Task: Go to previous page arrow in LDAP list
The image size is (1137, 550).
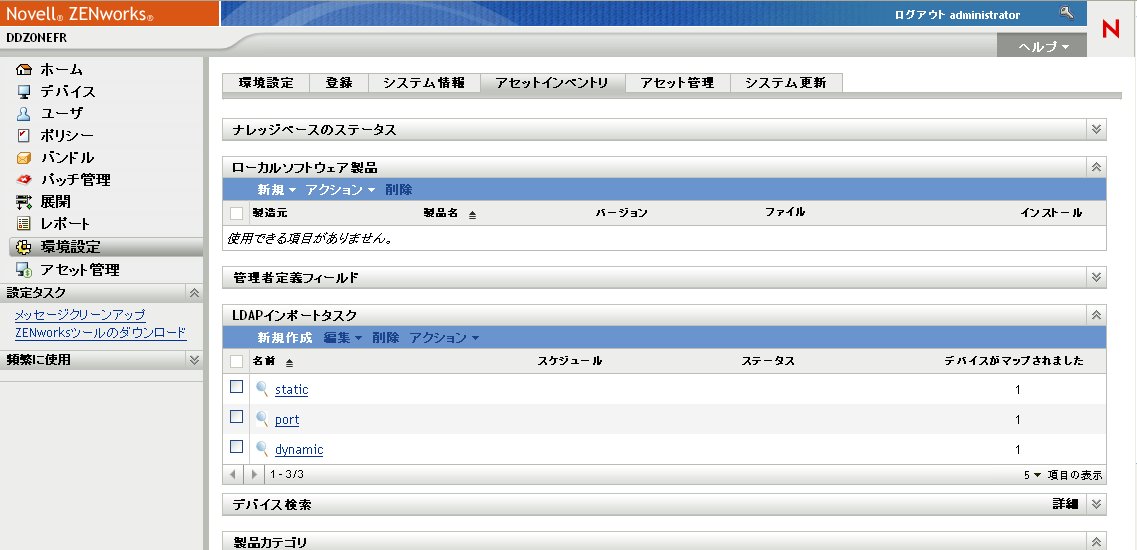Action: point(233,475)
